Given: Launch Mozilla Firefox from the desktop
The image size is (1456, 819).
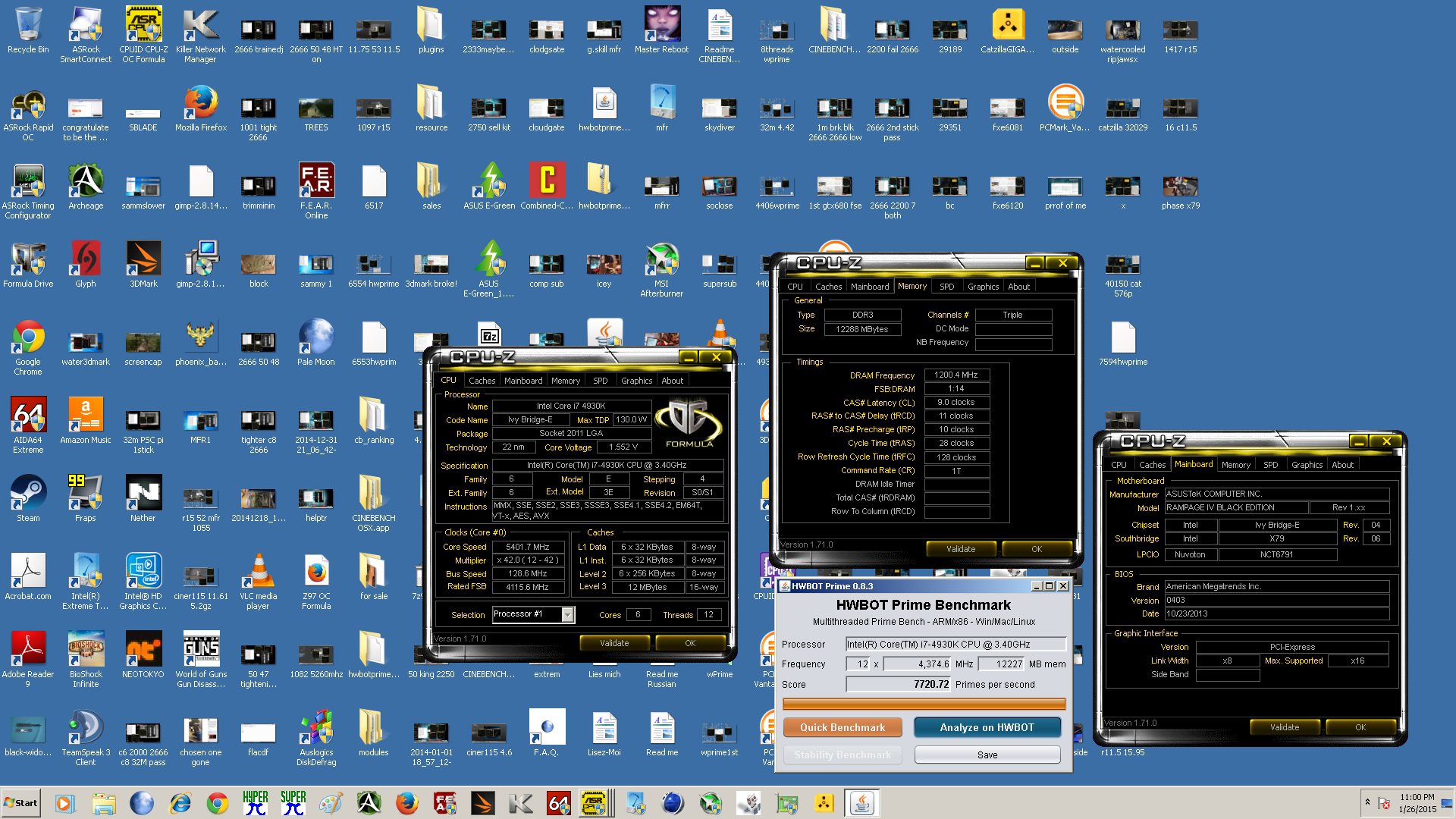Looking at the screenshot, I should (201, 108).
